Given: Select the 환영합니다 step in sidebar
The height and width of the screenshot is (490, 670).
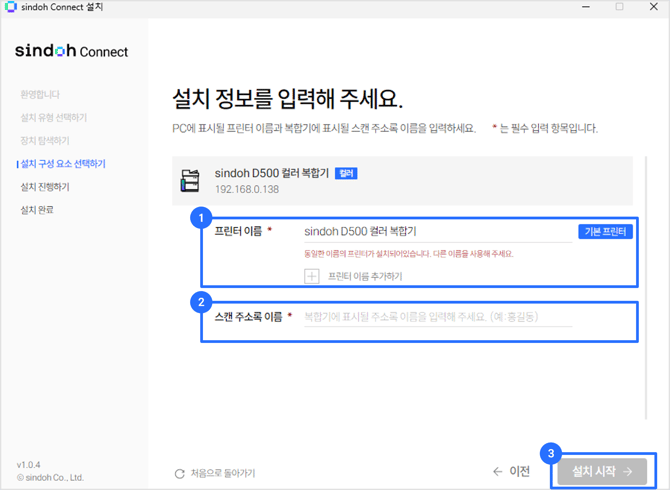Looking at the screenshot, I should click(40, 94).
